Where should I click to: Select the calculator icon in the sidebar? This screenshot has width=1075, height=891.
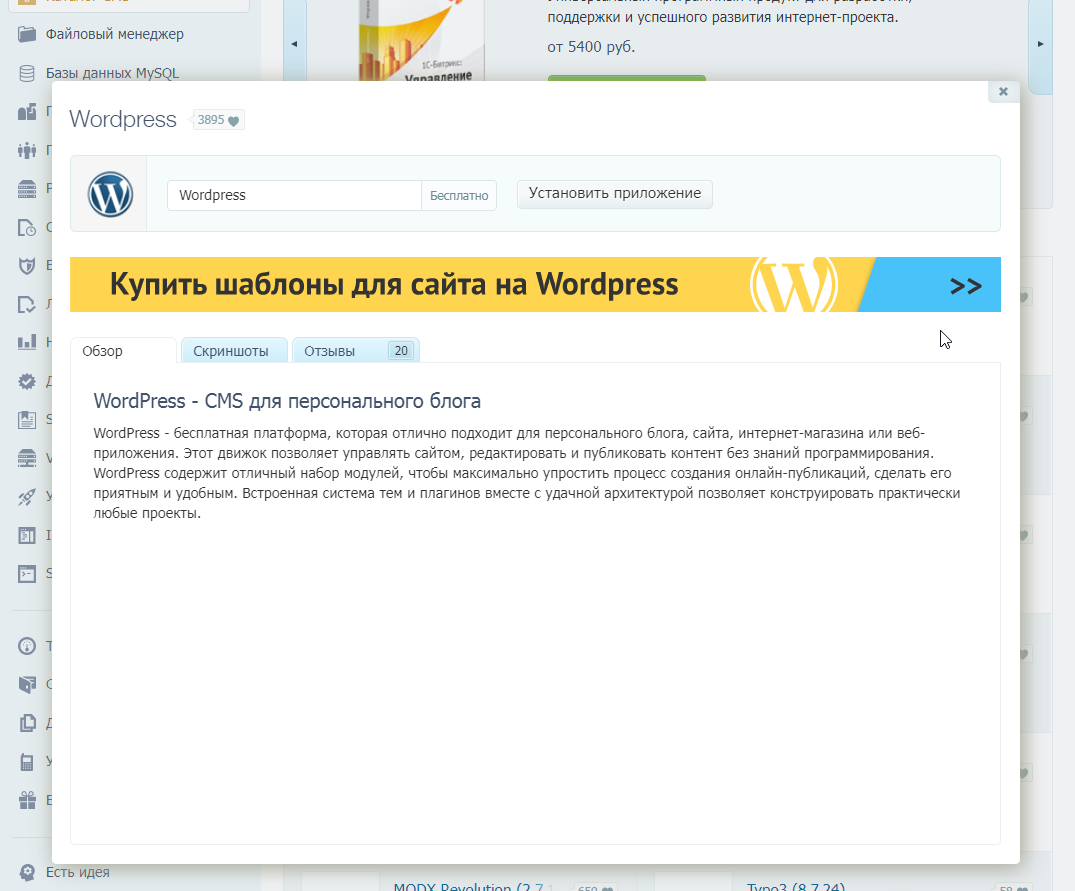[x=27, y=761]
